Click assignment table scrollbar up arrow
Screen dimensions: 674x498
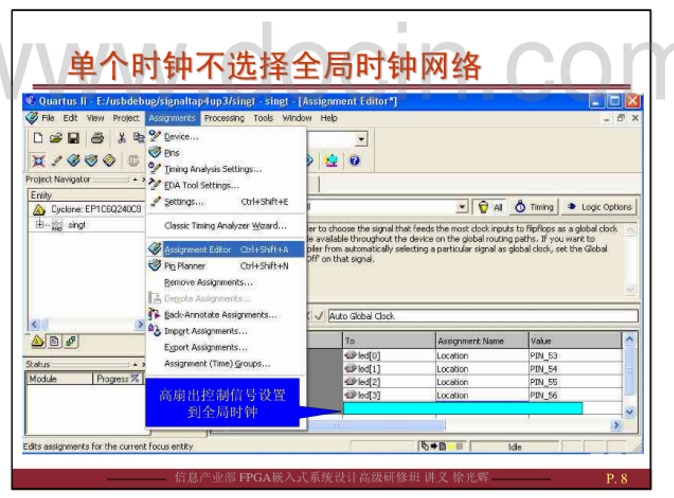[x=629, y=339]
